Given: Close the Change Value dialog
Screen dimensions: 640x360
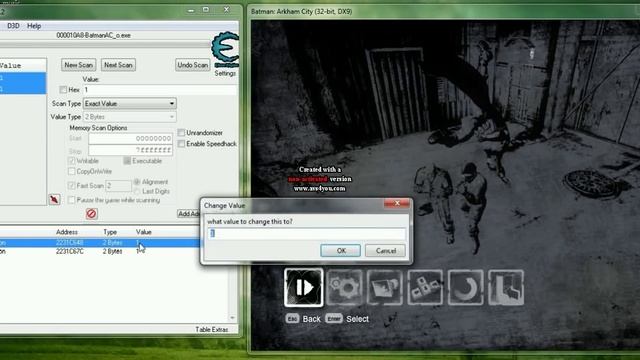Looking at the screenshot, I should (x=397, y=203).
